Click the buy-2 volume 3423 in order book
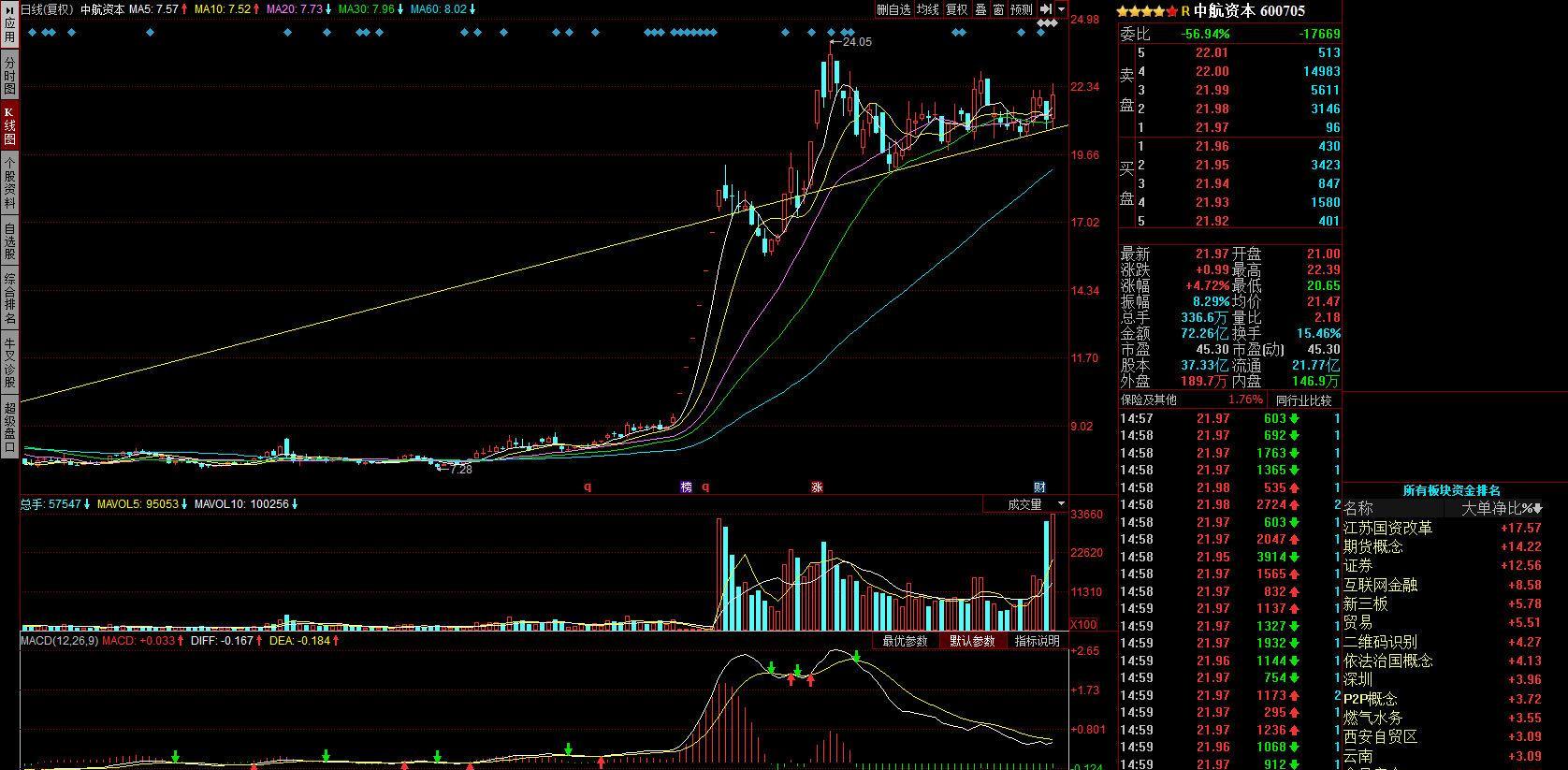Image resolution: width=1568 pixels, height=770 pixels. coord(1326,166)
